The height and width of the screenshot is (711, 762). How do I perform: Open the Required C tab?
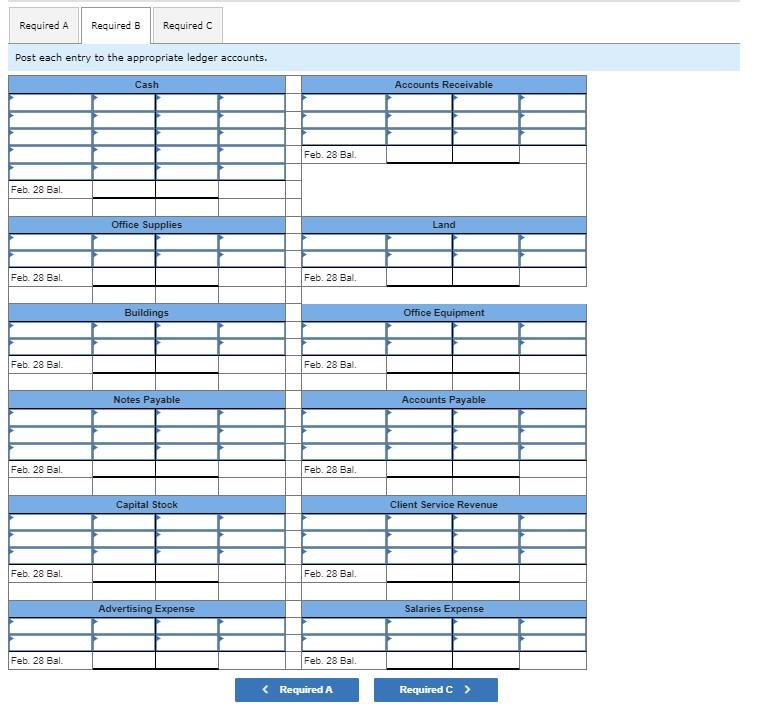tap(188, 26)
